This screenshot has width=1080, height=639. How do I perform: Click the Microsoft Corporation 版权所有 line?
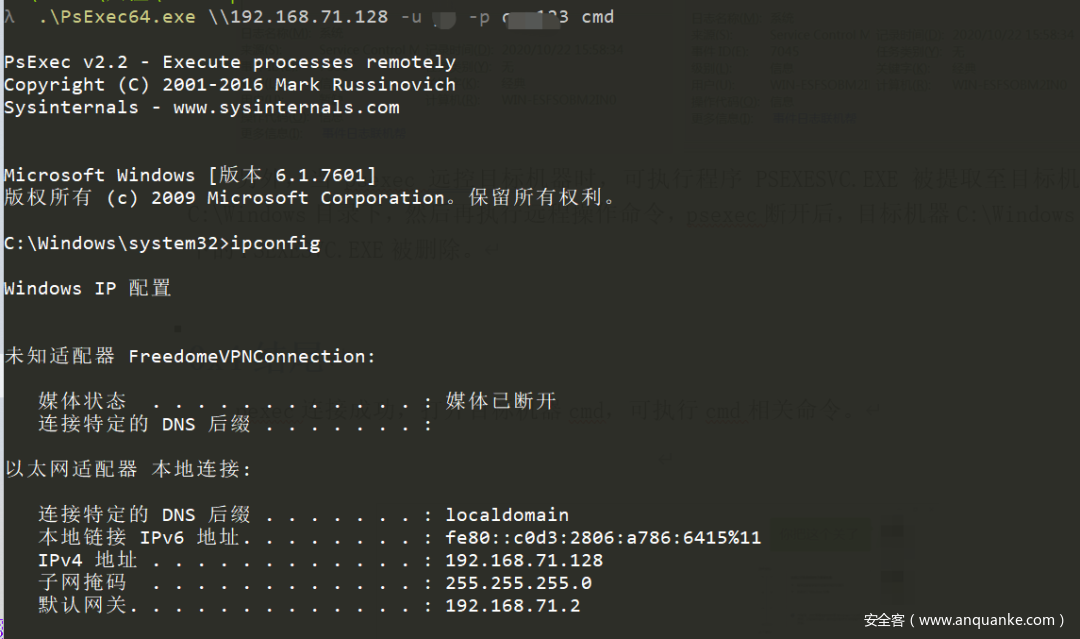[x=310, y=198]
